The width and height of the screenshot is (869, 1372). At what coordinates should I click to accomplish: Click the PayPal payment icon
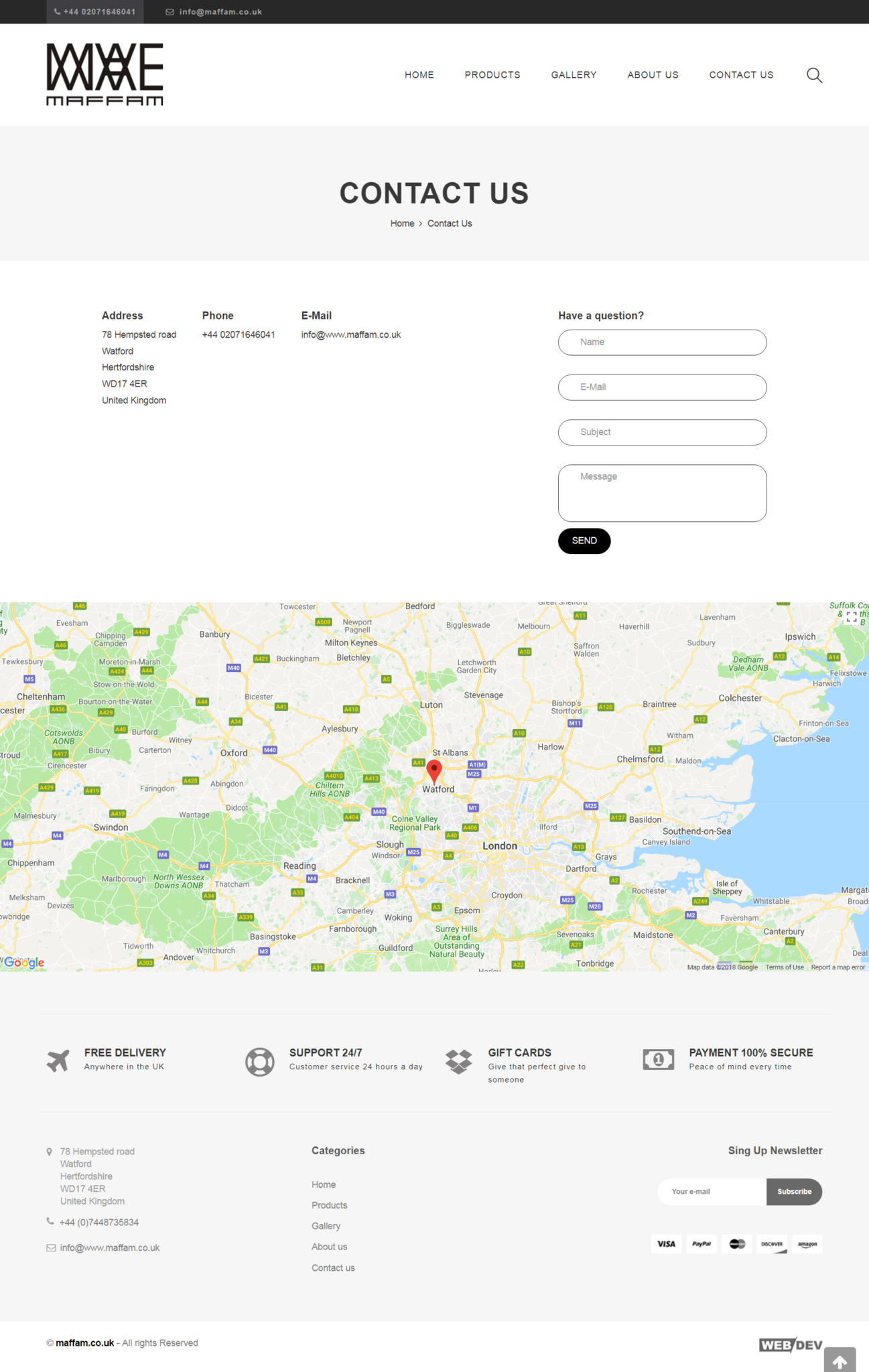point(701,1244)
